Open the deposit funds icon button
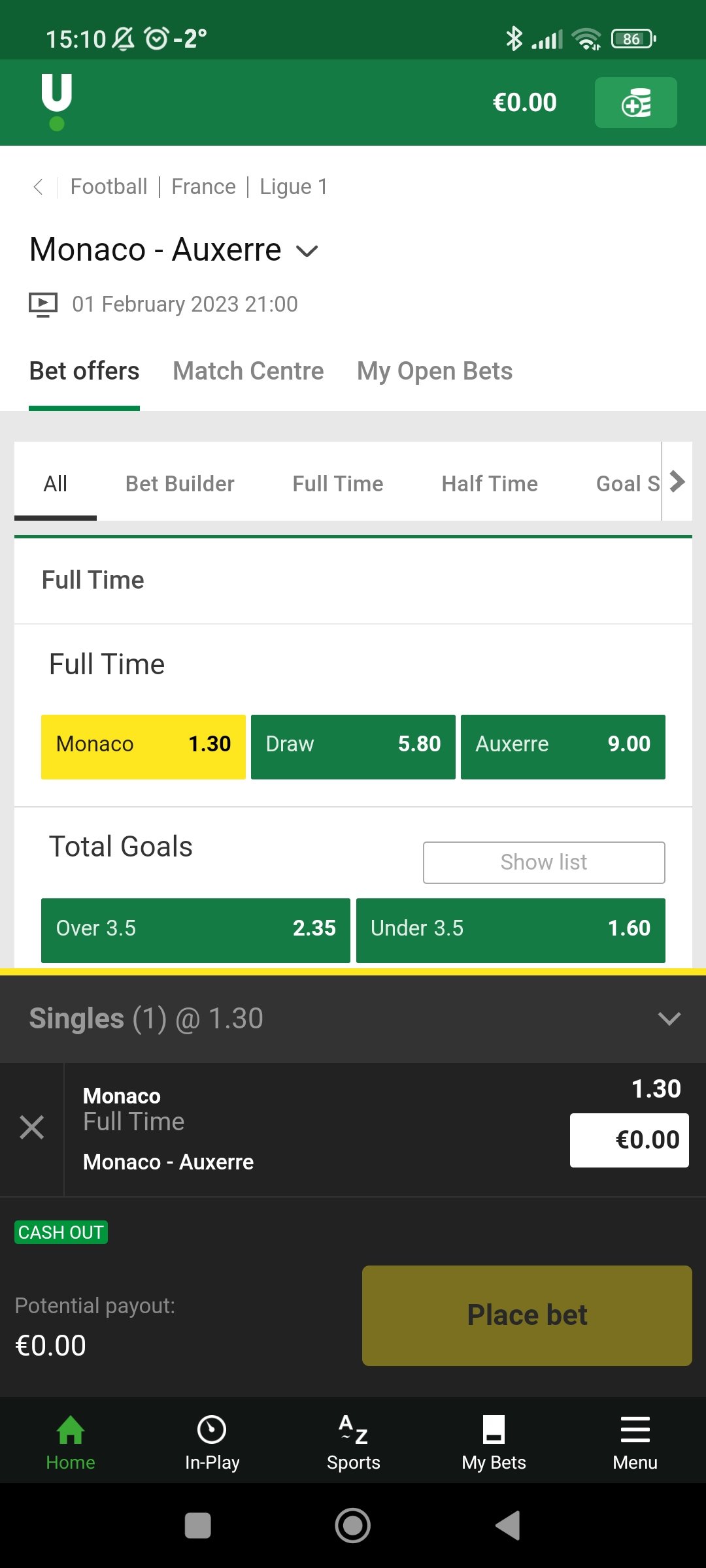 pos(635,103)
